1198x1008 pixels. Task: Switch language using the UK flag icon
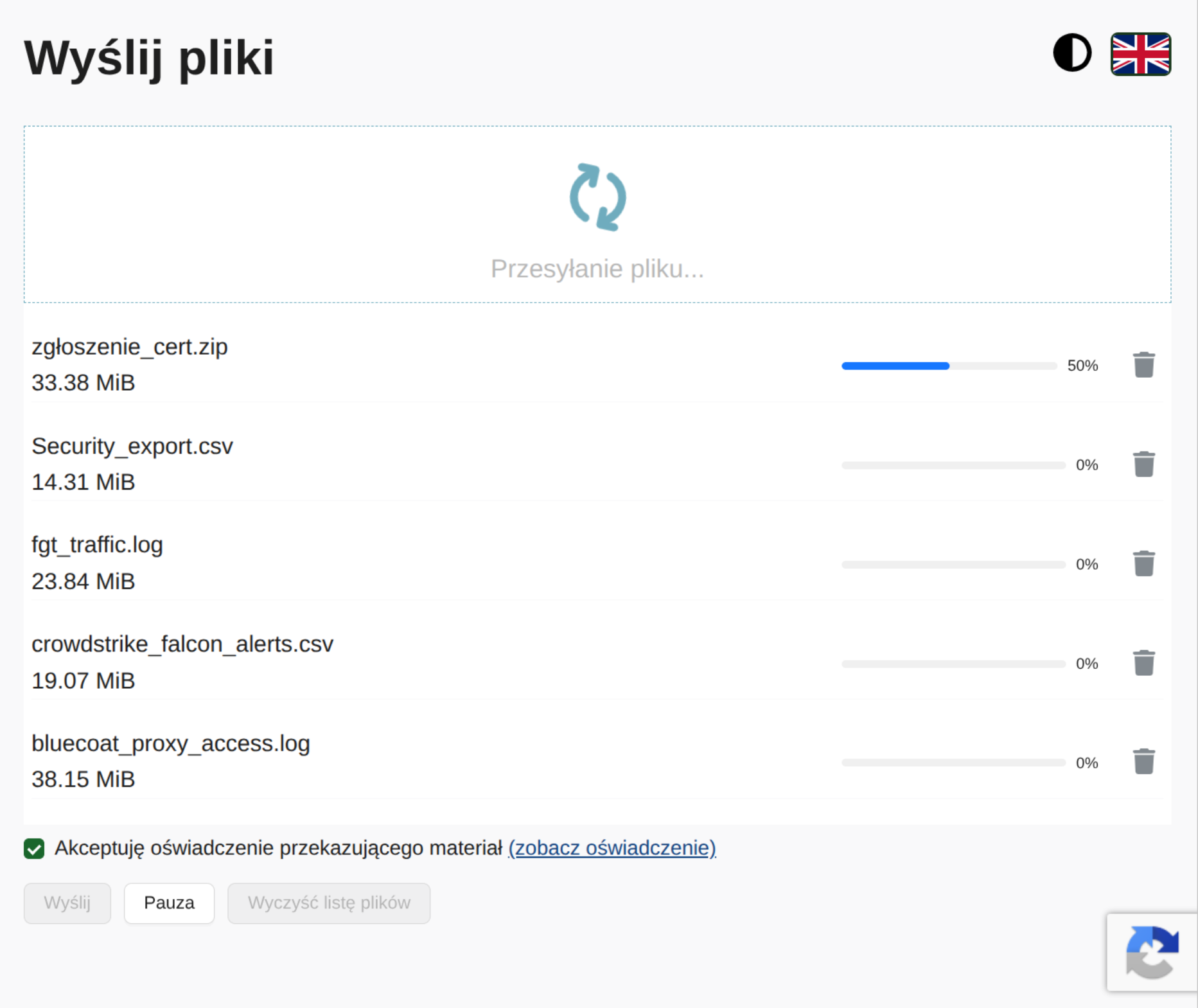(x=1141, y=54)
